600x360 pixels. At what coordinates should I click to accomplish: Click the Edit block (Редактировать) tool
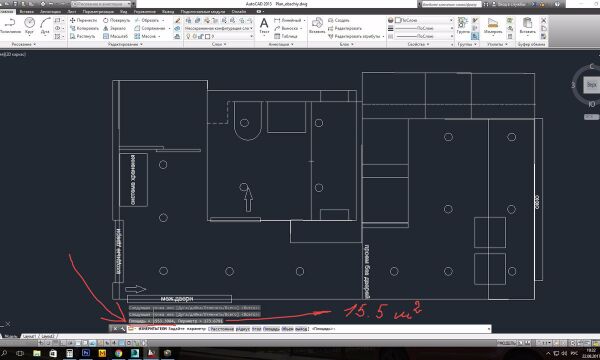345,28
